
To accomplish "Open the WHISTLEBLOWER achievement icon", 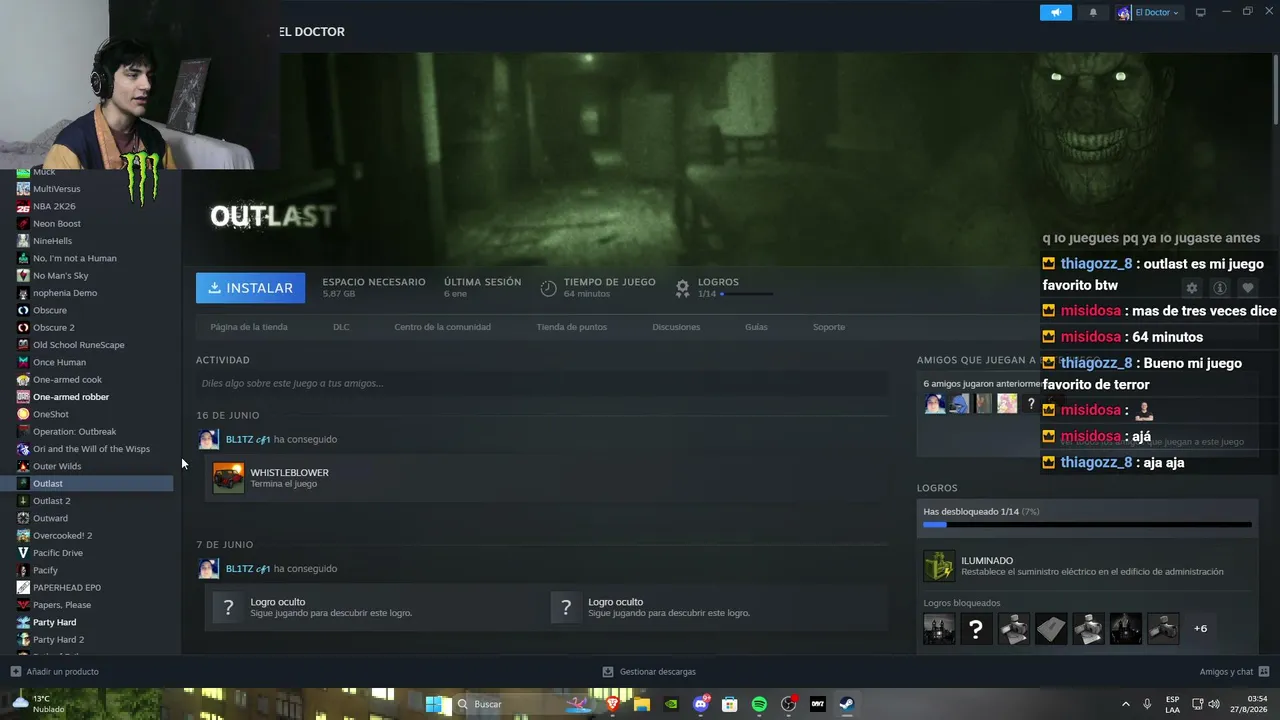I will click(228, 478).
